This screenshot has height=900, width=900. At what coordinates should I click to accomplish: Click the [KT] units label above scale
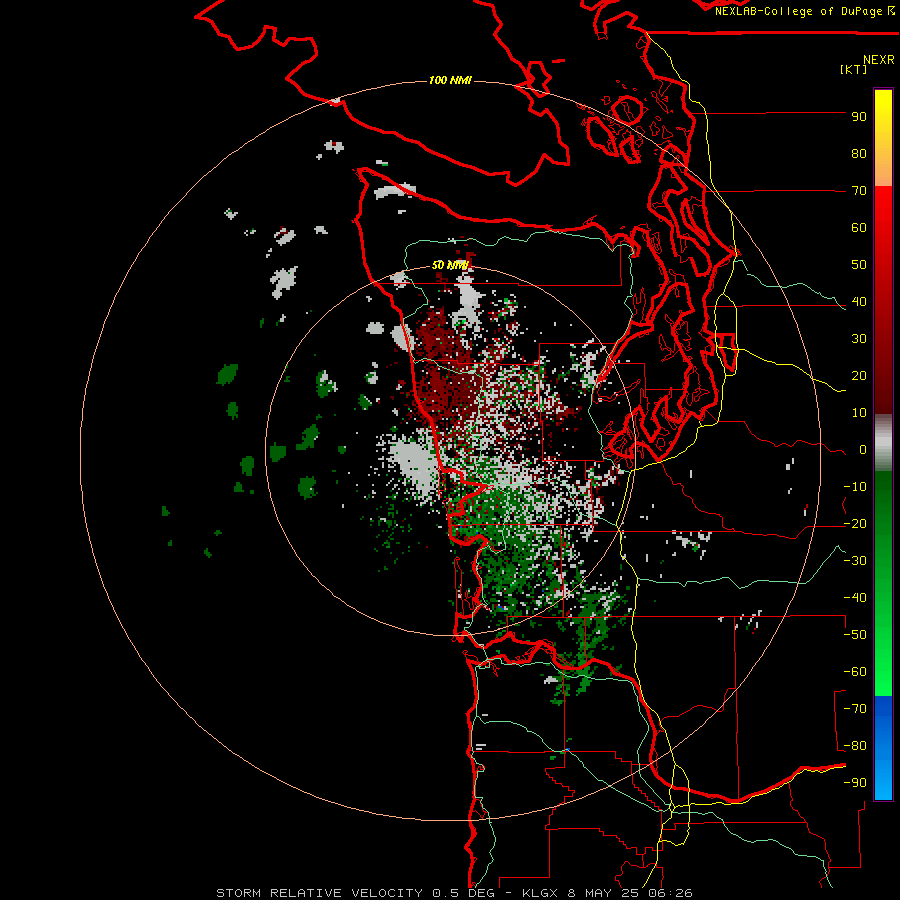tap(854, 69)
